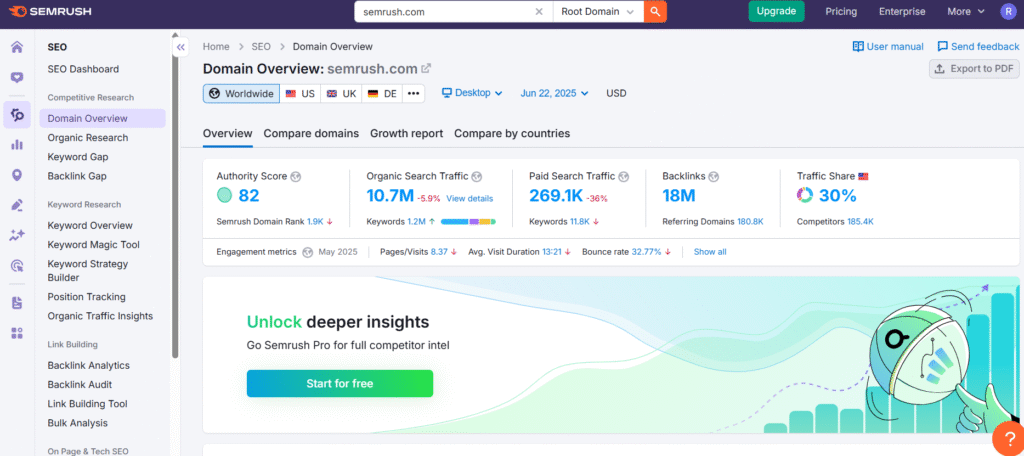Open Pricing link in header

tap(841, 11)
